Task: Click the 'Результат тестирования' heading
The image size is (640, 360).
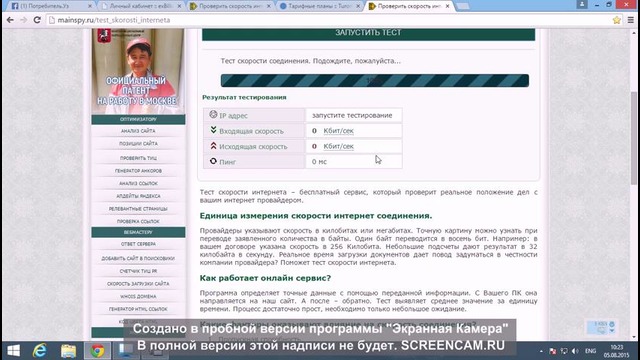Action: [x=244, y=97]
